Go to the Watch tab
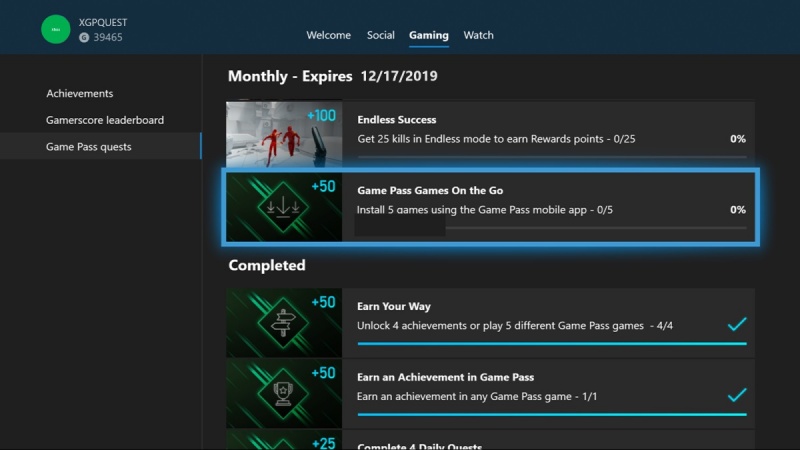800x450 pixels. click(479, 35)
